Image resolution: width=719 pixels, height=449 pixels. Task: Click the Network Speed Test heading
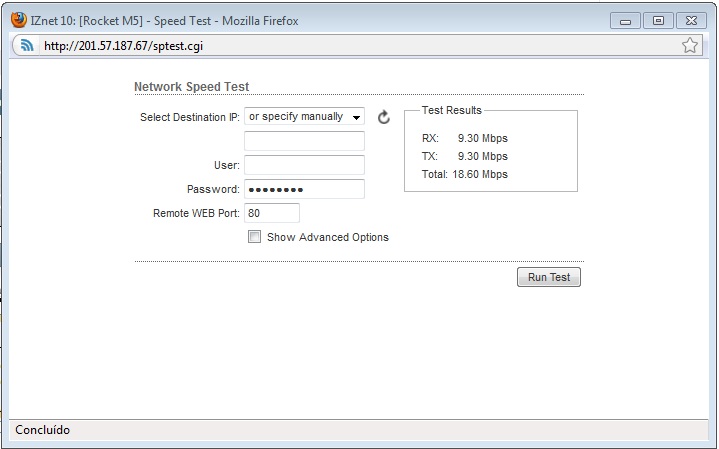(191, 87)
